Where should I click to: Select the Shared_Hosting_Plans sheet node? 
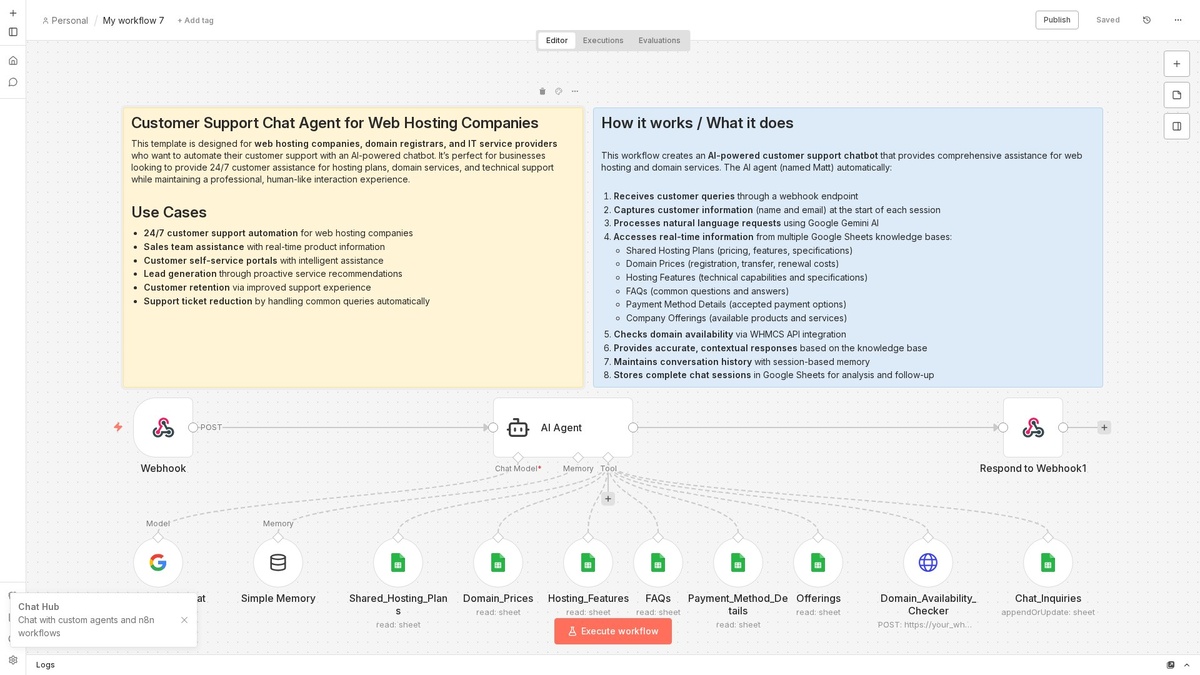pyautogui.click(x=398, y=562)
